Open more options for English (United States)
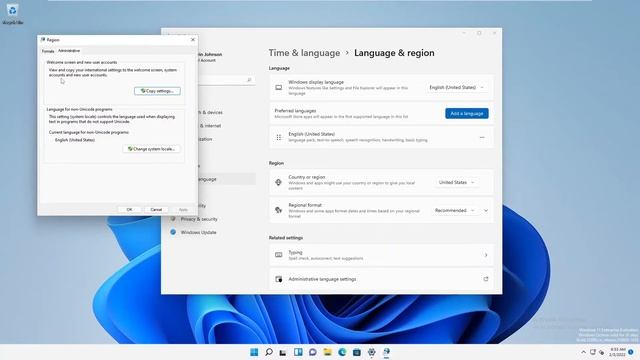This screenshot has width=640, height=360. [482, 138]
